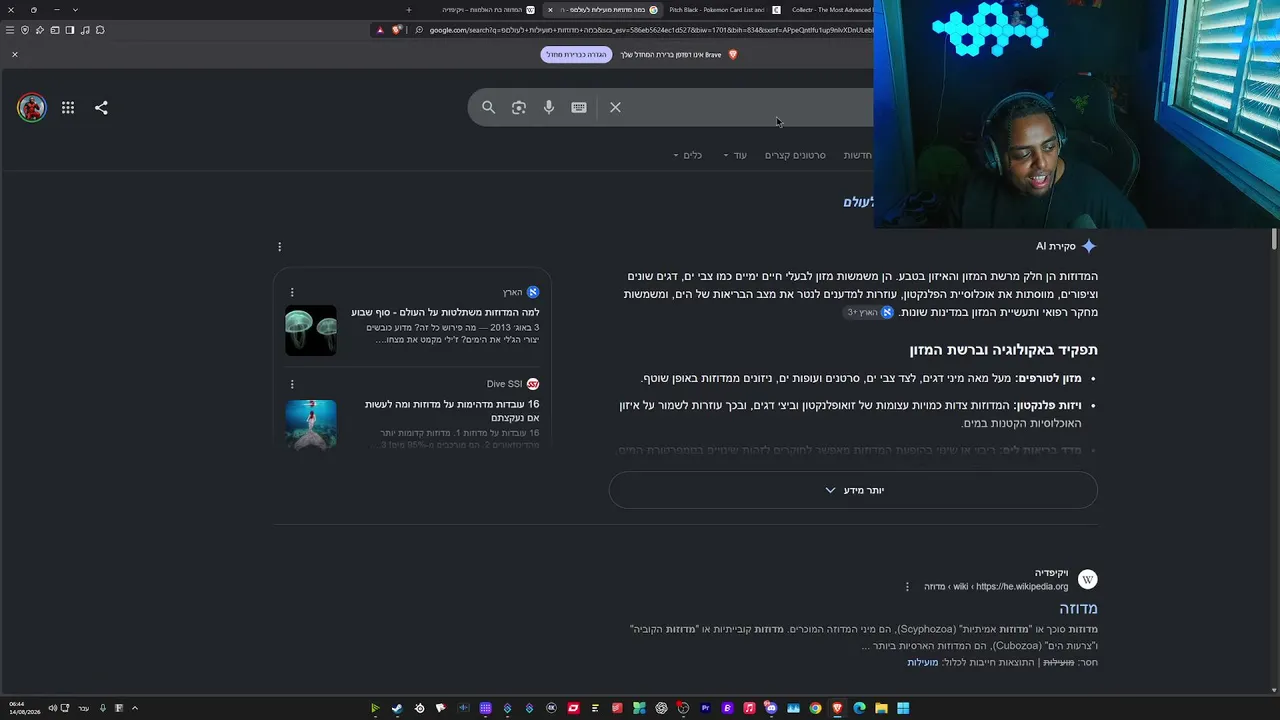Expand יותר מידע in AI overview

point(853,490)
